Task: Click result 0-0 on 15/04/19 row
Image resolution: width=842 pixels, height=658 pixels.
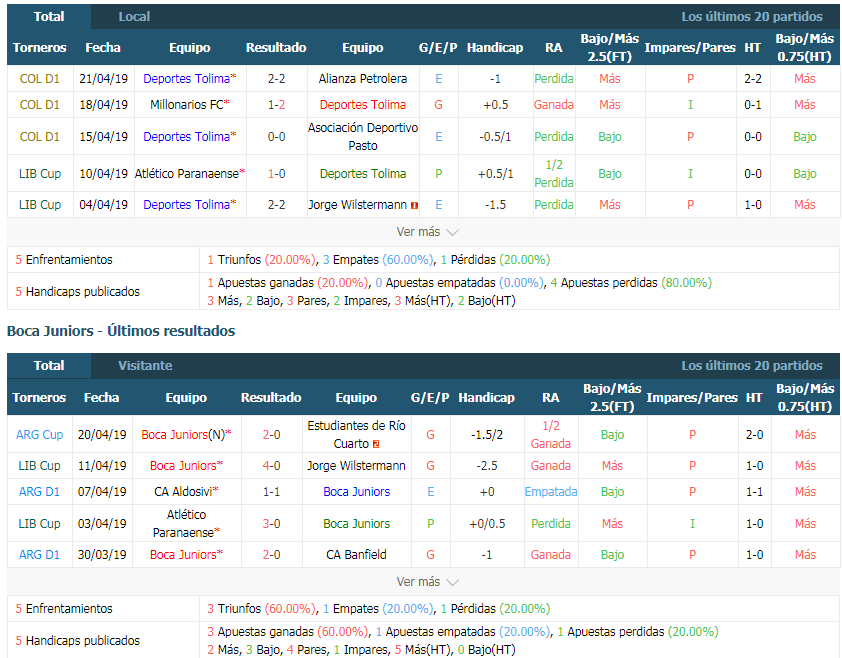Action: point(277,136)
